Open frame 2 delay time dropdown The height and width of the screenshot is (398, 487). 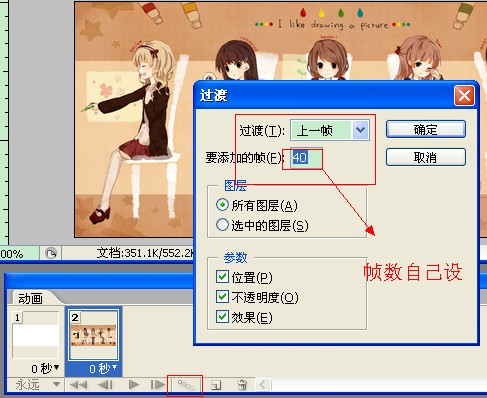point(115,367)
